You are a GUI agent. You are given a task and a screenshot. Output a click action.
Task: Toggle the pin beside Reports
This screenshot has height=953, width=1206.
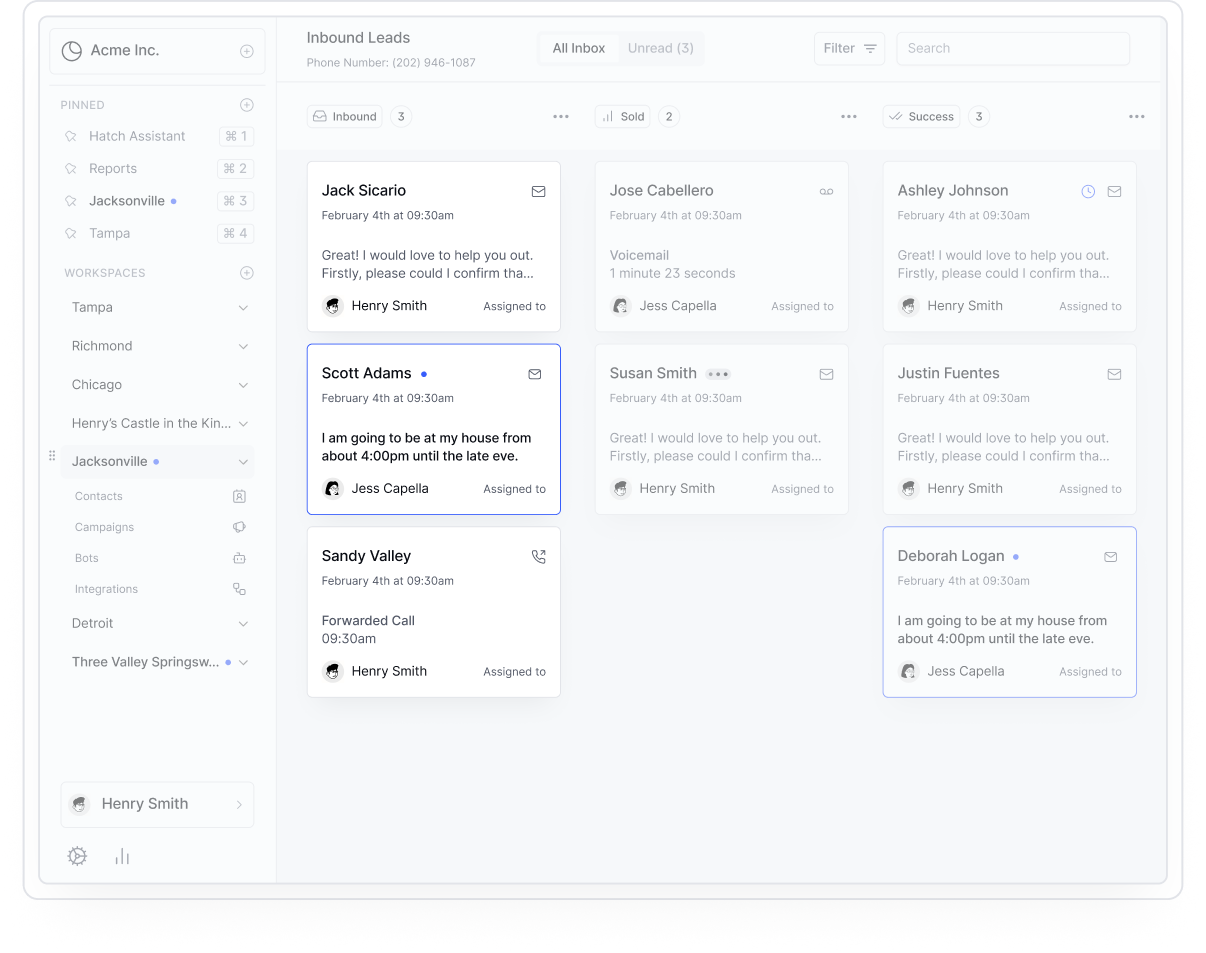[71, 168]
